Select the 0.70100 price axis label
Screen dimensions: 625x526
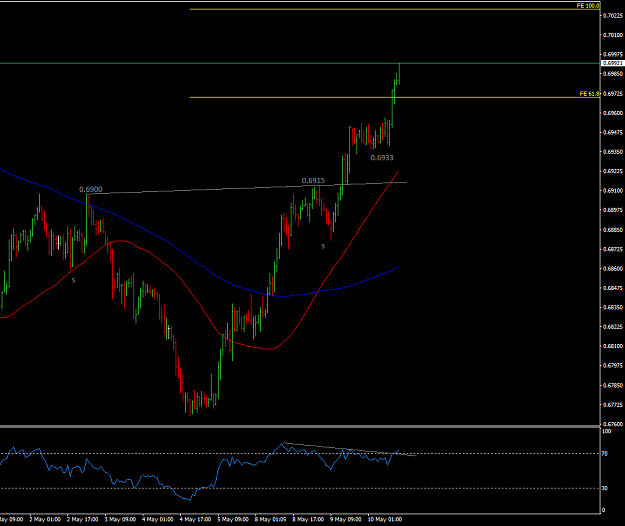tap(613, 35)
